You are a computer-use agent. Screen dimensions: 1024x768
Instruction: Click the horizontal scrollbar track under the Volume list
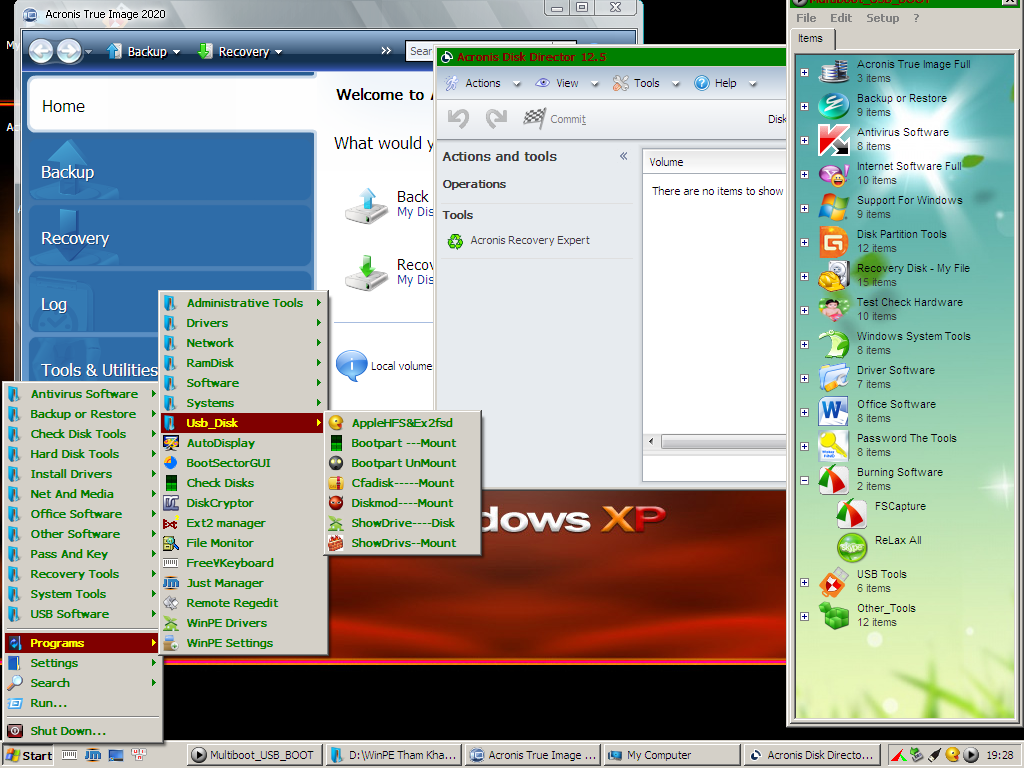point(724,442)
